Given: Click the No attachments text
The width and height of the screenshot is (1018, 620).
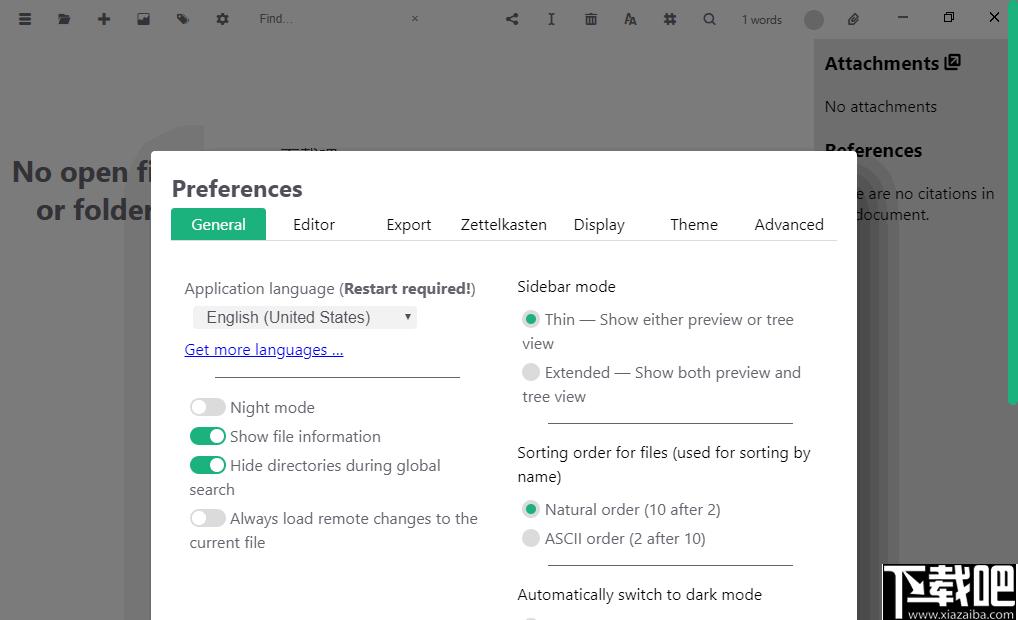Looking at the screenshot, I should 880,106.
